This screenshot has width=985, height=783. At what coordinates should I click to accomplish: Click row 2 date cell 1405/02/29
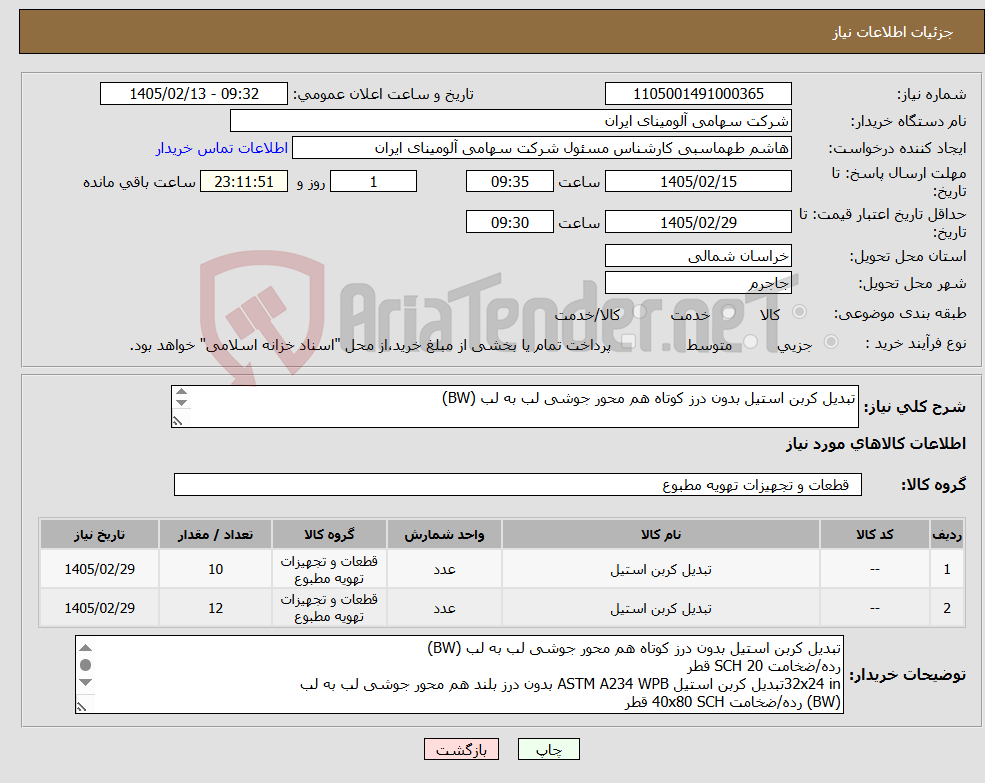[x=99, y=608]
